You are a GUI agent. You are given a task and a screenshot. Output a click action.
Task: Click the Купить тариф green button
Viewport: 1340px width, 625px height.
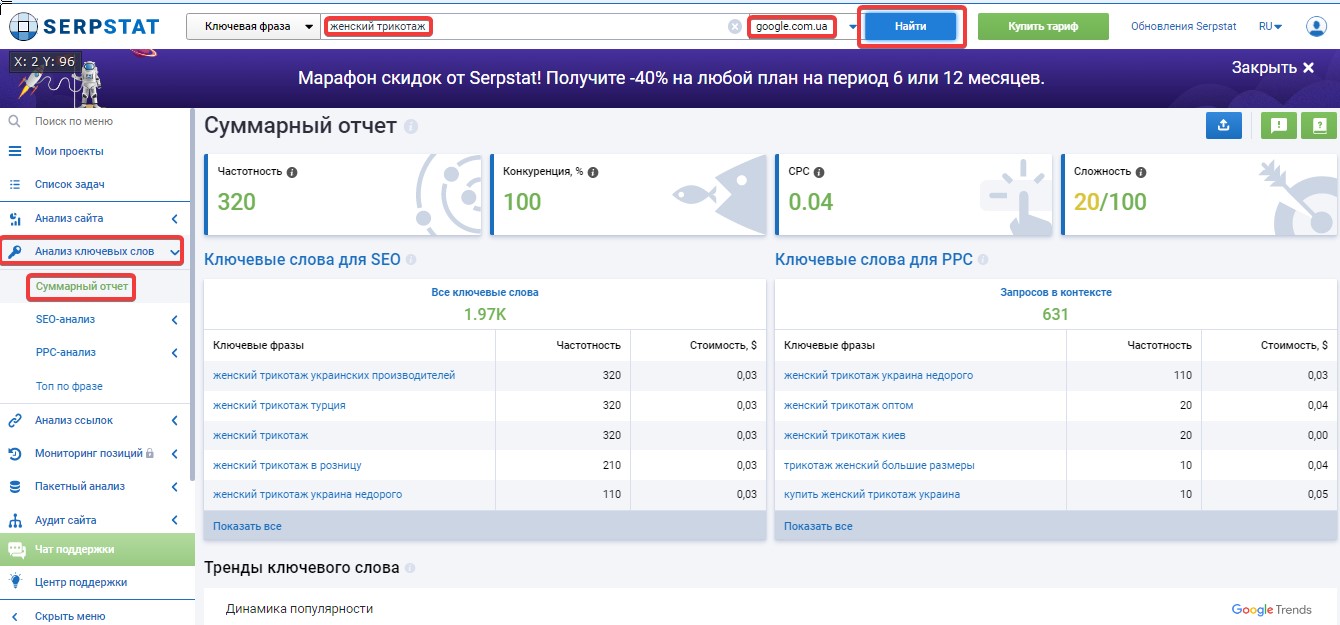coord(1044,27)
